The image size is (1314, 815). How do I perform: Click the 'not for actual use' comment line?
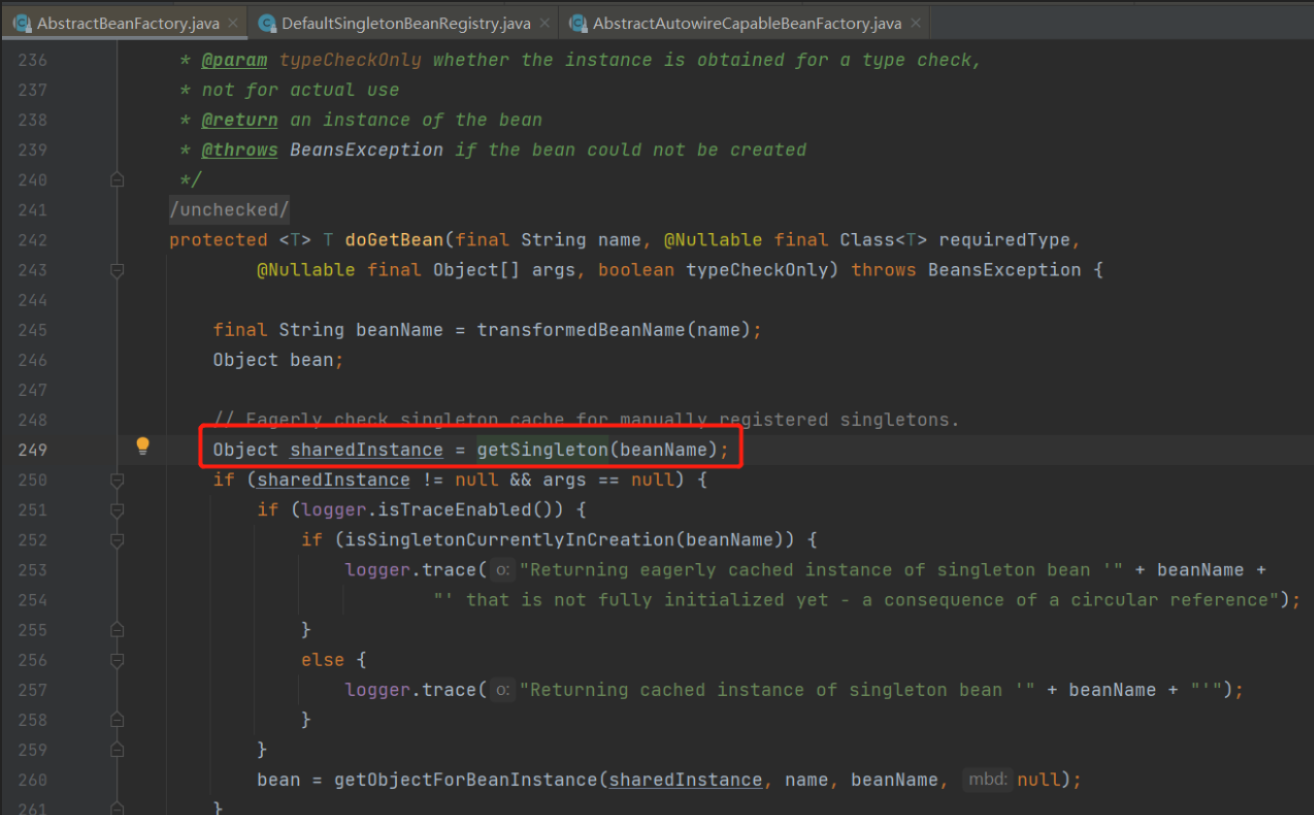click(x=289, y=90)
